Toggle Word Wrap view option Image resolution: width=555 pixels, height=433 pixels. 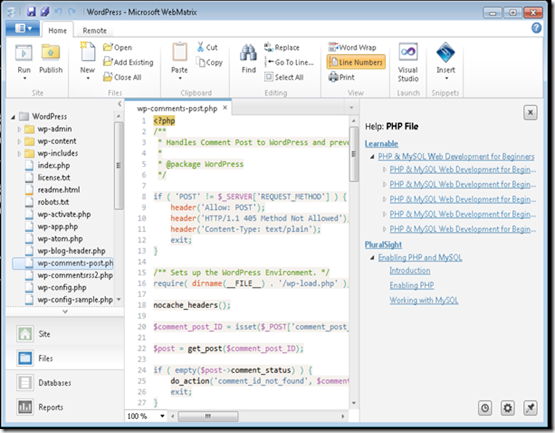(352, 47)
